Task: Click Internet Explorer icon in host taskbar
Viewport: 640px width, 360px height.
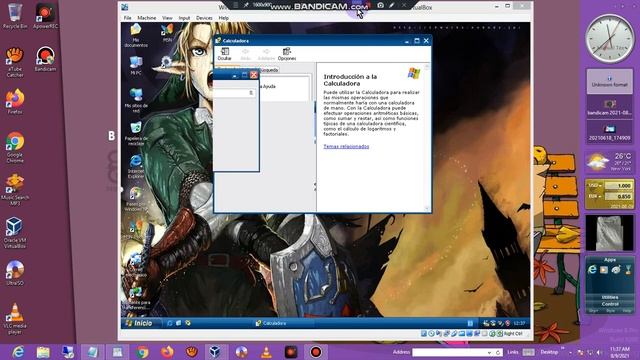Action: click(18, 352)
